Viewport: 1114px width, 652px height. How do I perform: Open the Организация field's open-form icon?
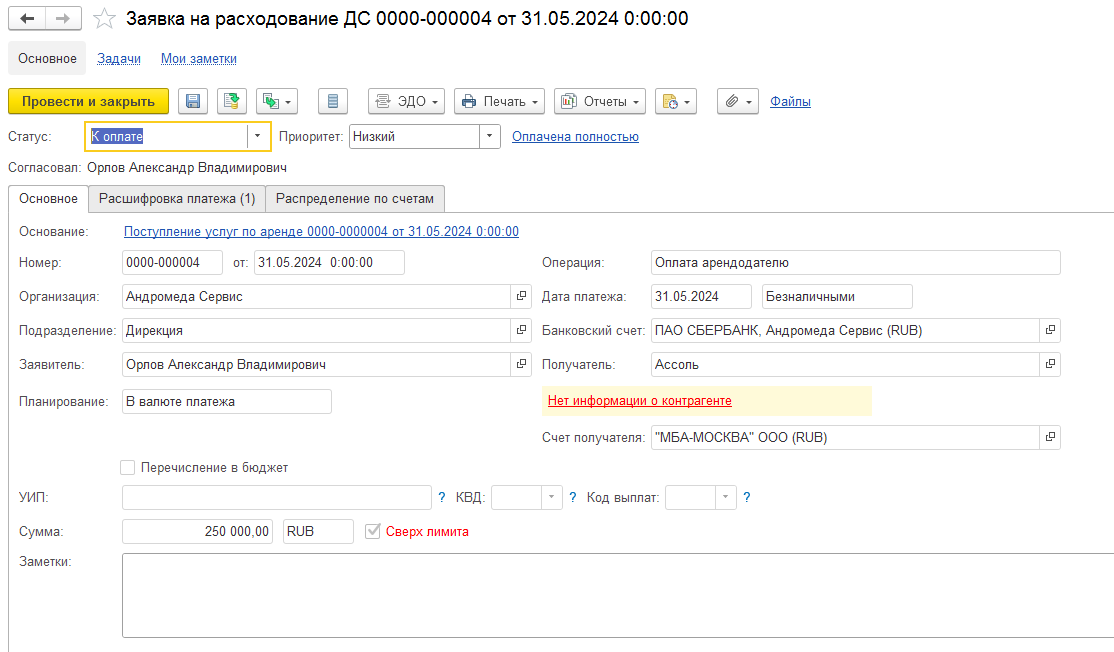click(x=520, y=297)
